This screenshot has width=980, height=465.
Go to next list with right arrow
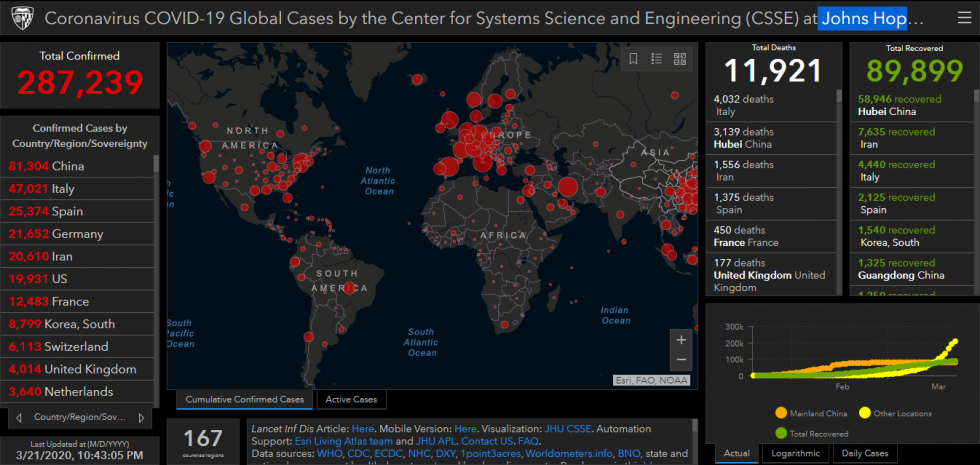click(142, 417)
